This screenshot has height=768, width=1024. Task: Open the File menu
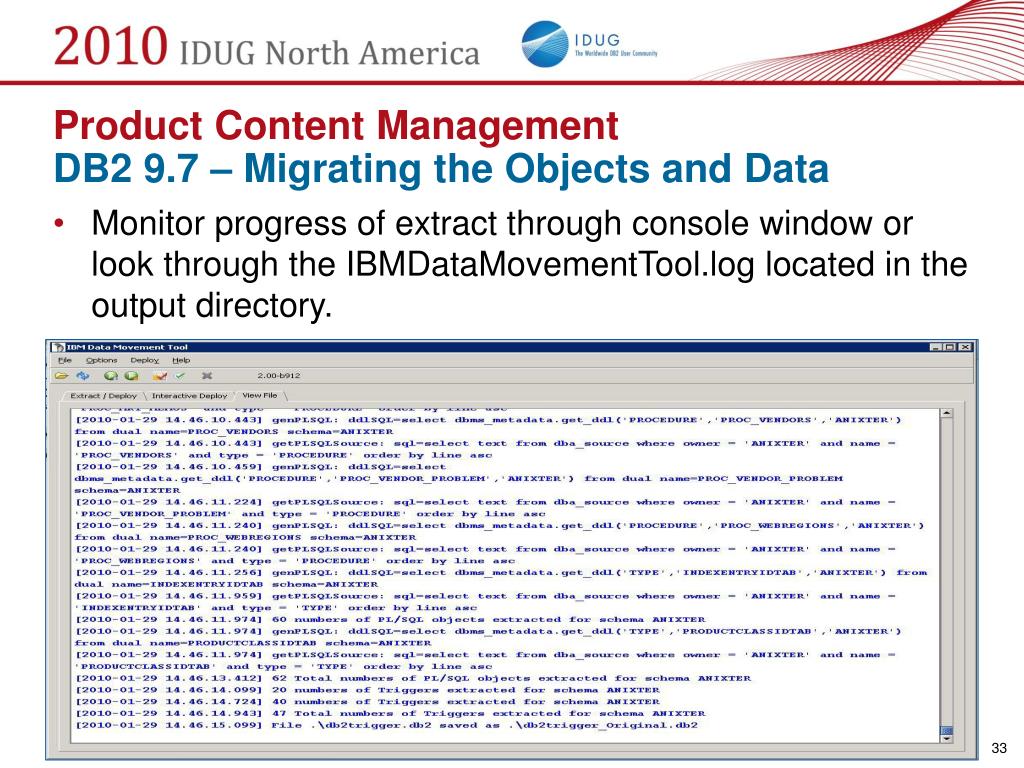tap(65, 360)
